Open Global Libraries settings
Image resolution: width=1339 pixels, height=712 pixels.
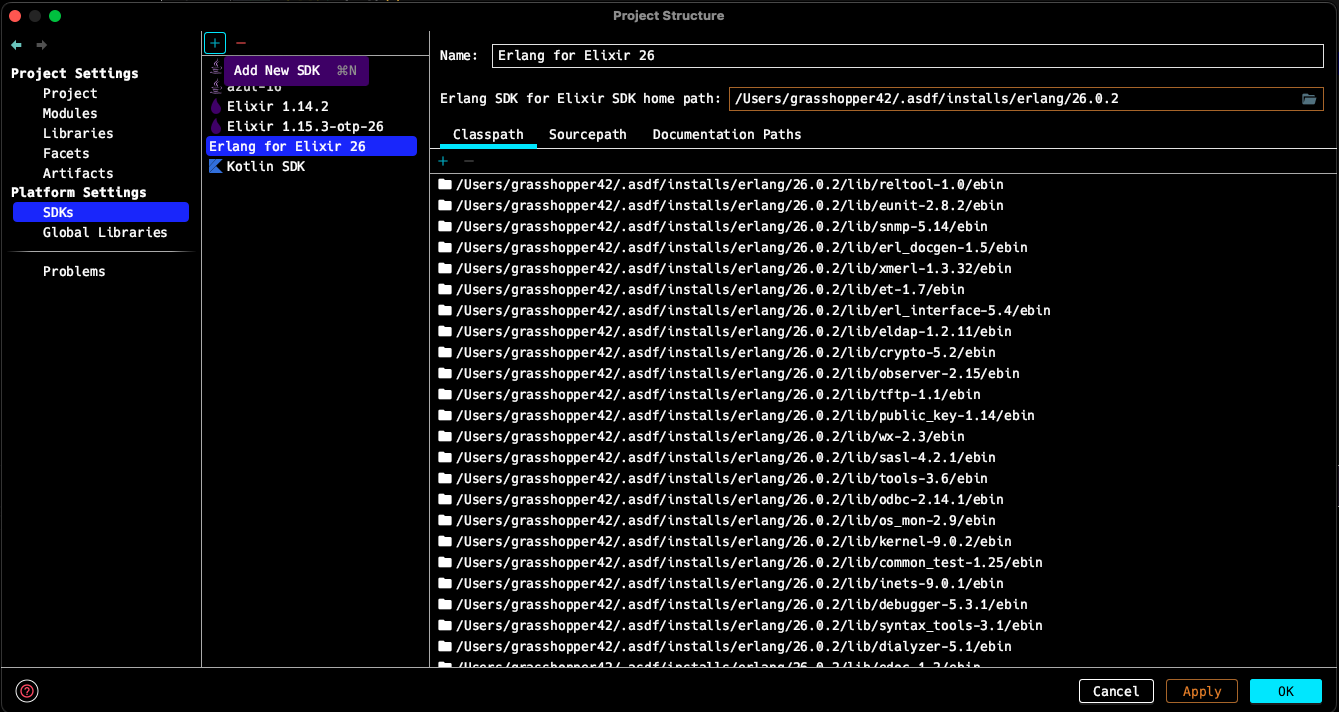tap(105, 232)
